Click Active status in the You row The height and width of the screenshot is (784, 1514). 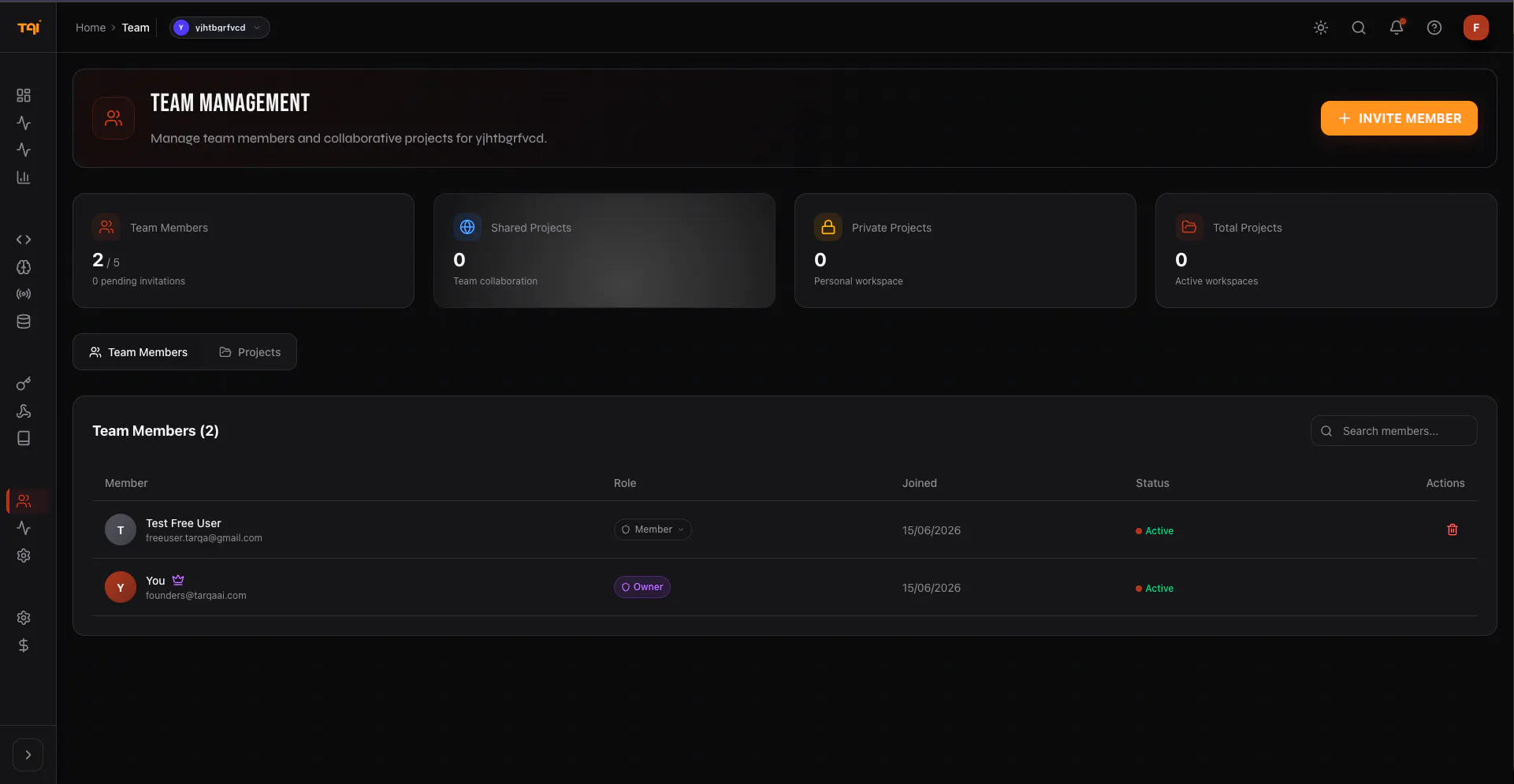pyautogui.click(x=1155, y=589)
